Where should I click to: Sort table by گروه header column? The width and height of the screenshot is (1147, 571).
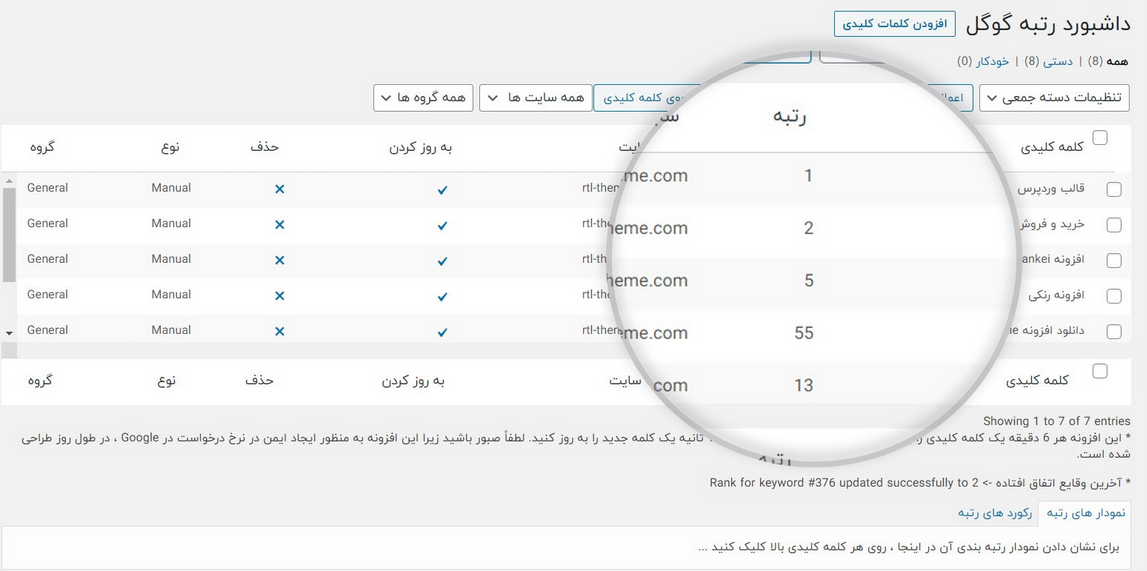click(x=42, y=147)
